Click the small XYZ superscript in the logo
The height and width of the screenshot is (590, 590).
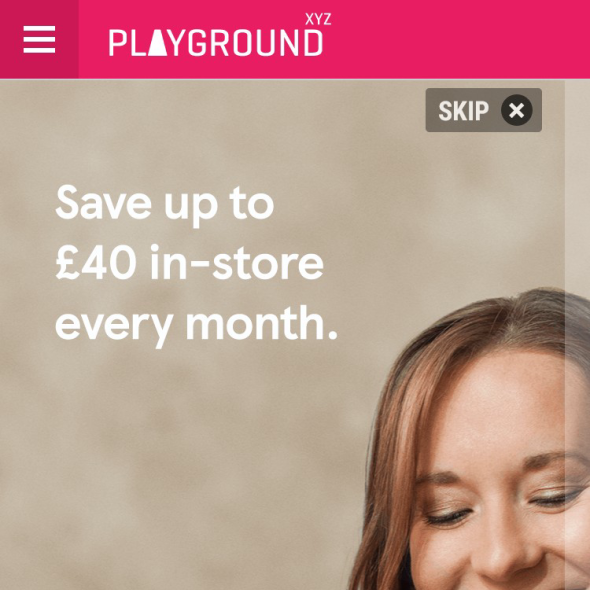(x=318, y=19)
